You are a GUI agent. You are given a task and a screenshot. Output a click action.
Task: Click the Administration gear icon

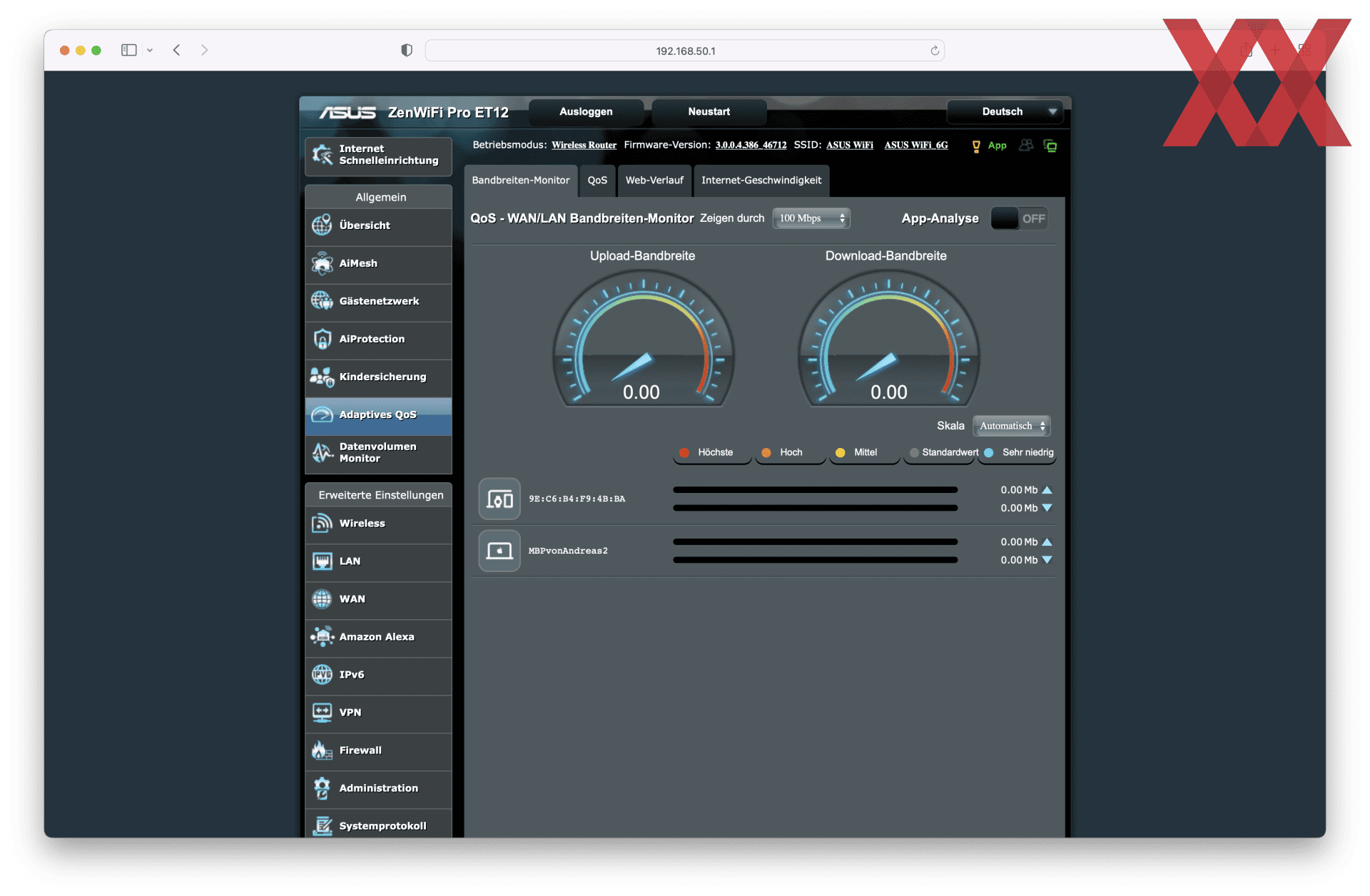323,788
